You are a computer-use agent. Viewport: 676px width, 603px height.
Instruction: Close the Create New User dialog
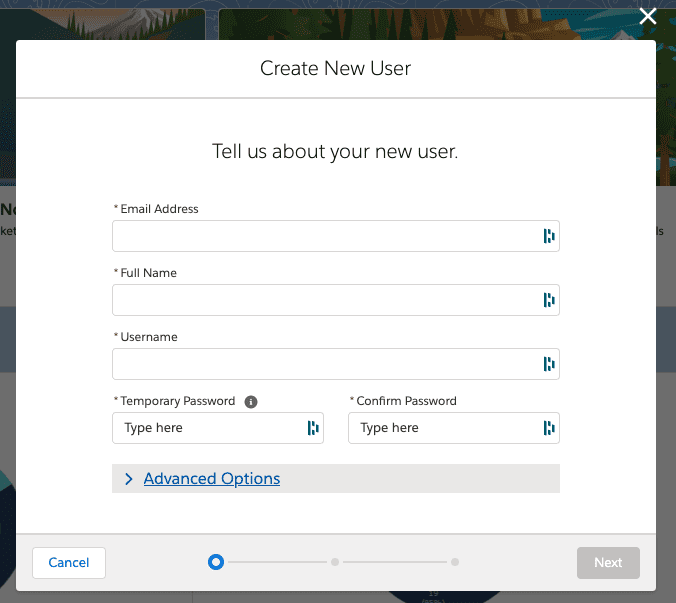[x=648, y=16]
